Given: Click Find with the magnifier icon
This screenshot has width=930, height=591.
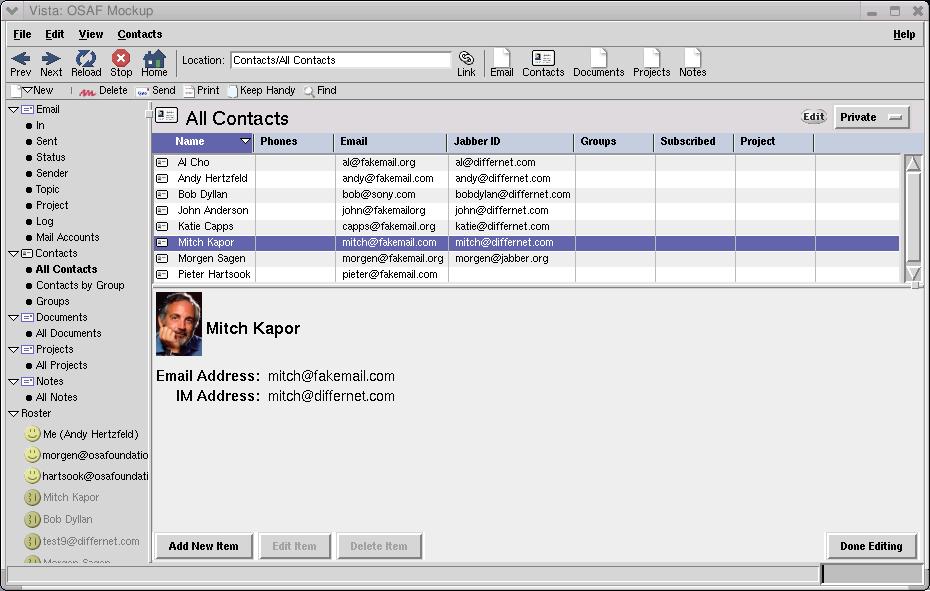Looking at the screenshot, I should (320, 91).
